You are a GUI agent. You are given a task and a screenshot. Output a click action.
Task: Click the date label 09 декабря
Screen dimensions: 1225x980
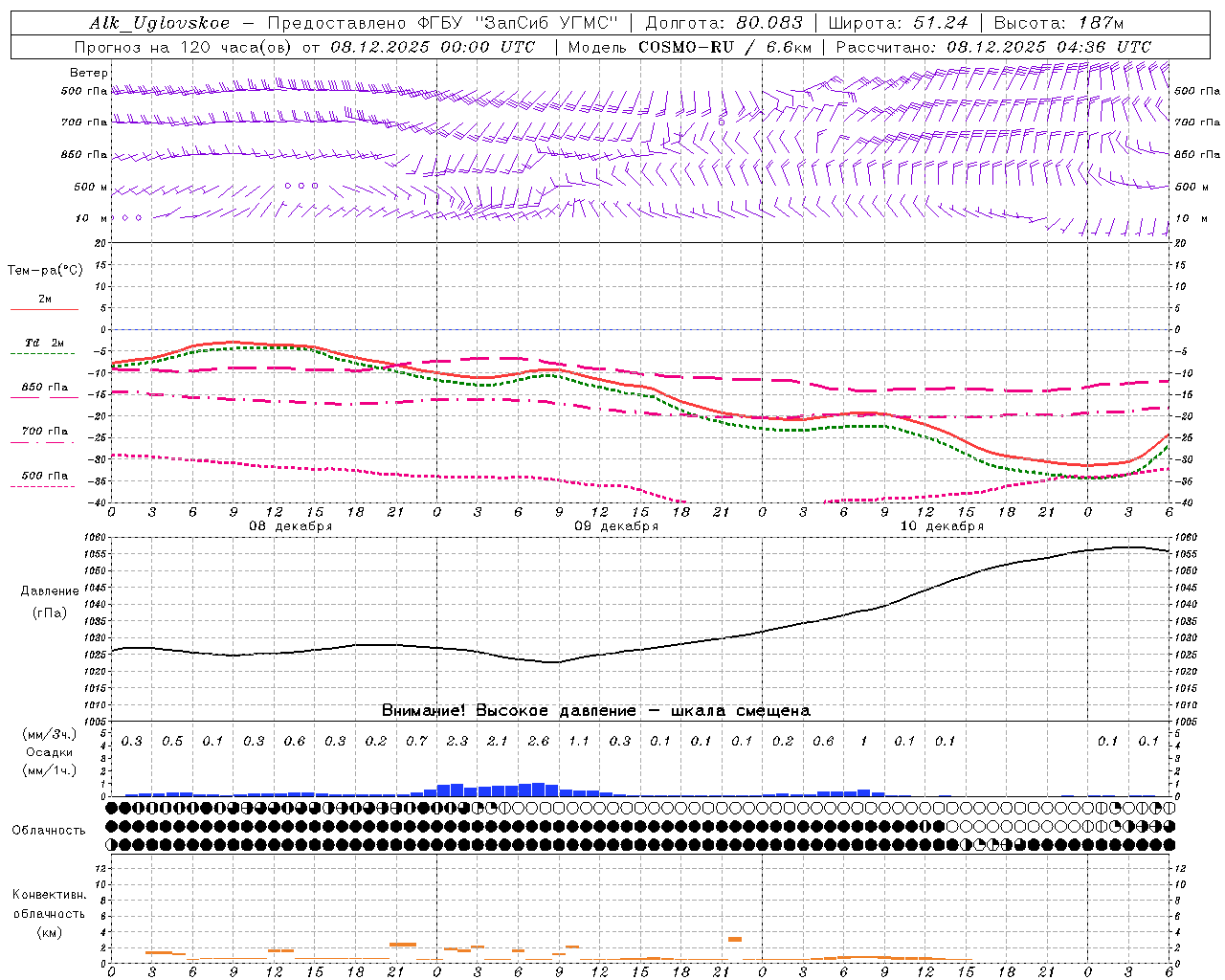tap(616, 526)
